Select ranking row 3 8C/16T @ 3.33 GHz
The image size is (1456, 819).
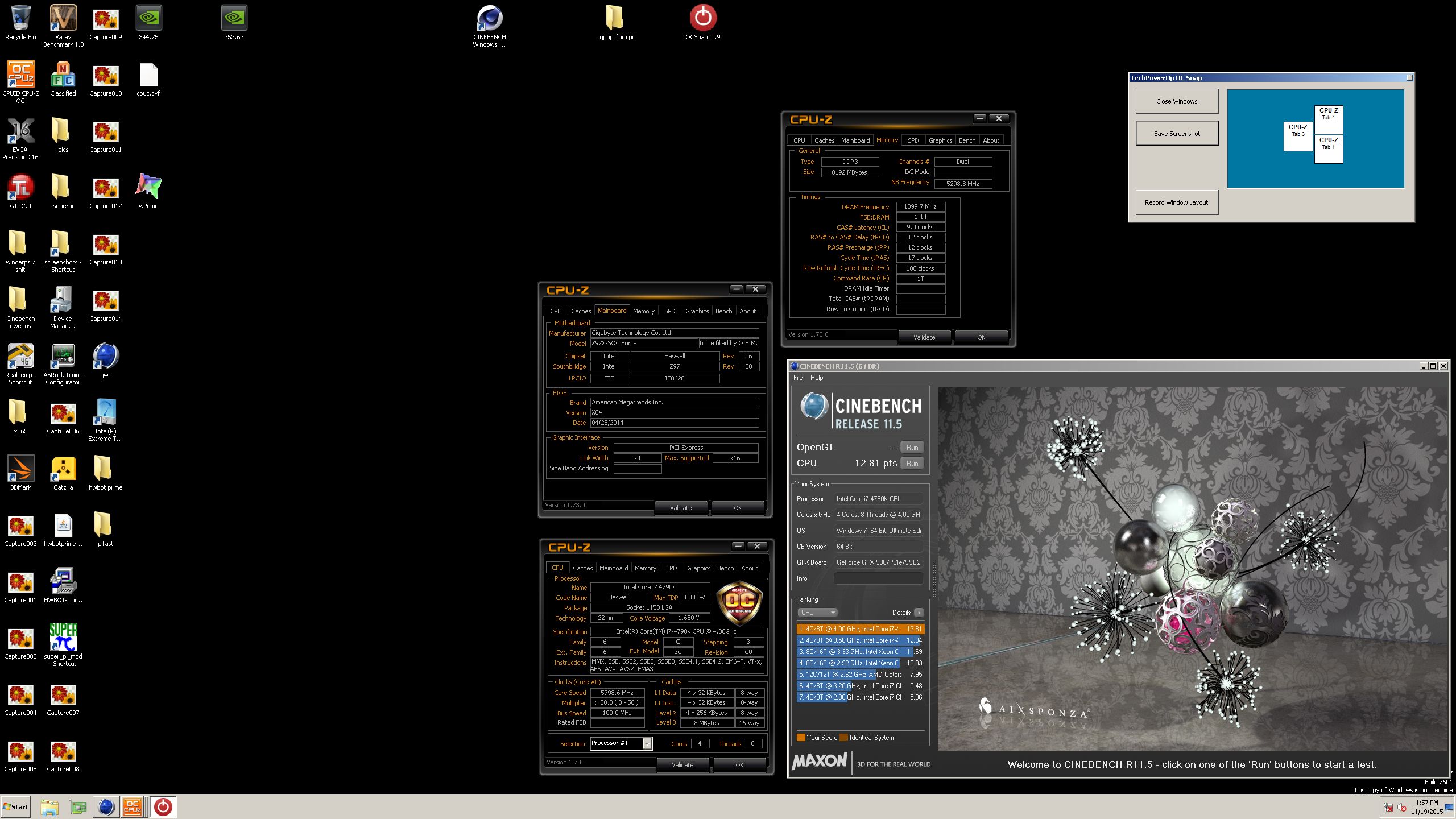pyautogui.click(x=861, y=652)
